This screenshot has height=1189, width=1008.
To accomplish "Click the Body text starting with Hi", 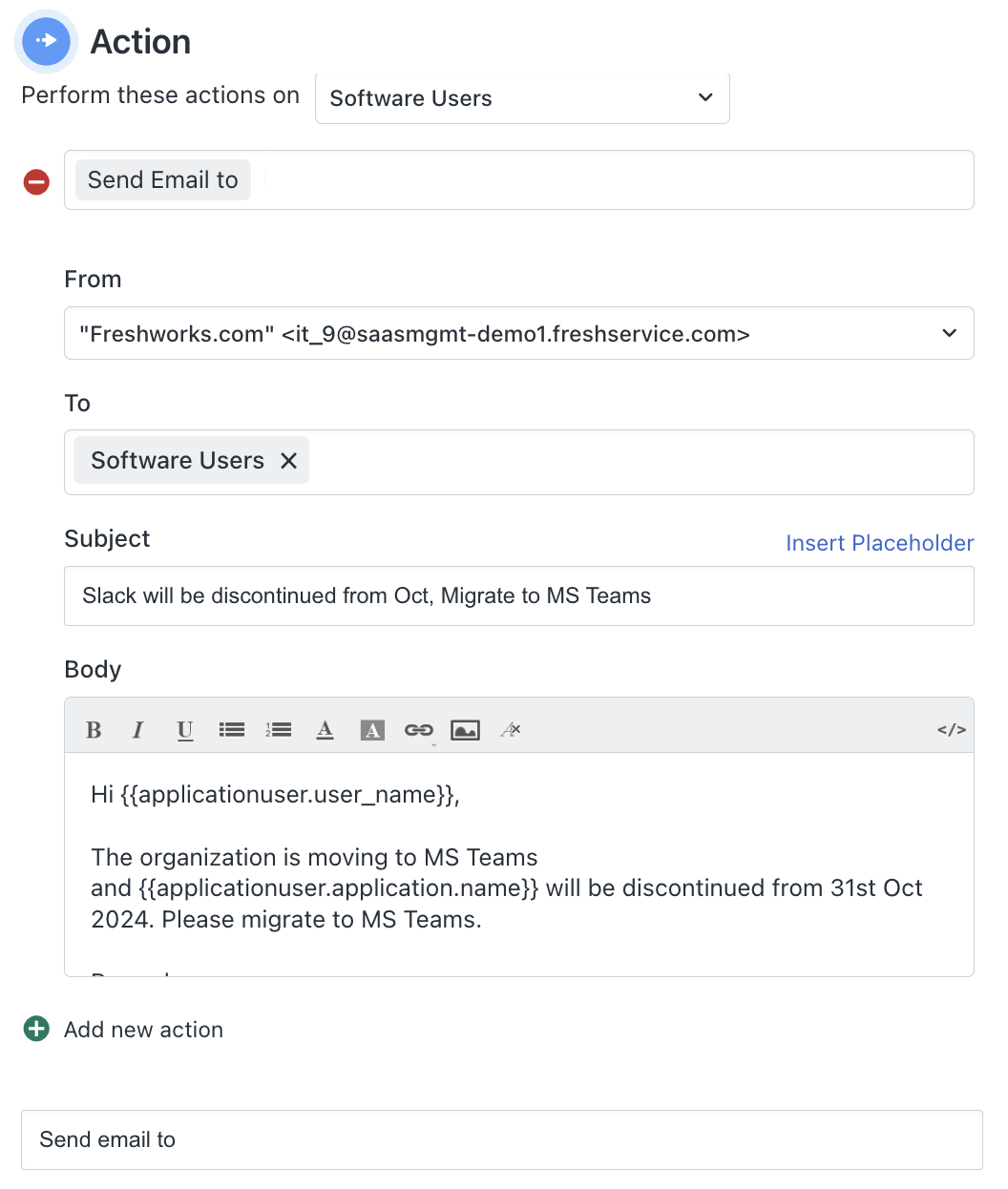I will click(275, 795).
